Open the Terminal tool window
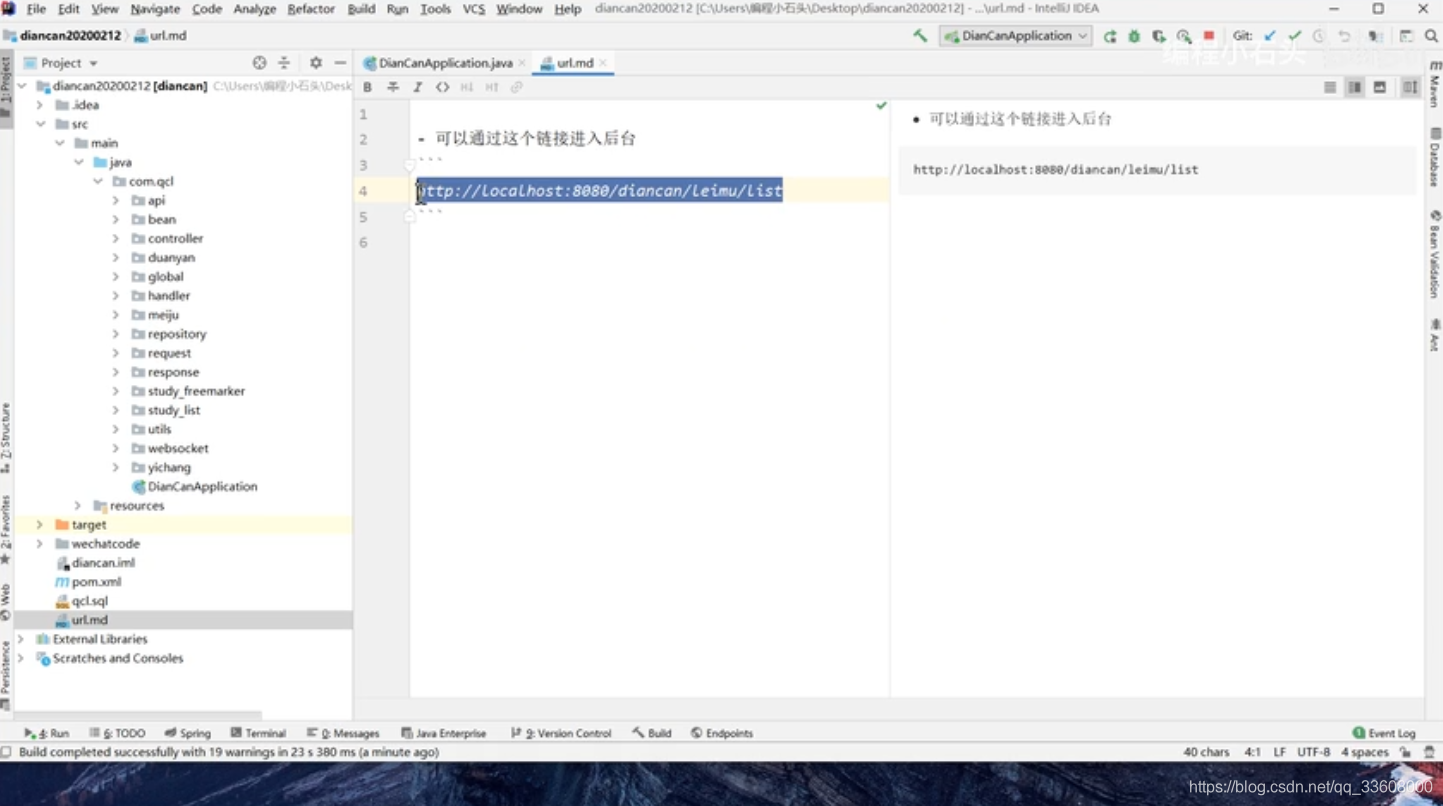The height and width of the screenshot is (806, 1443). (258, 733)
